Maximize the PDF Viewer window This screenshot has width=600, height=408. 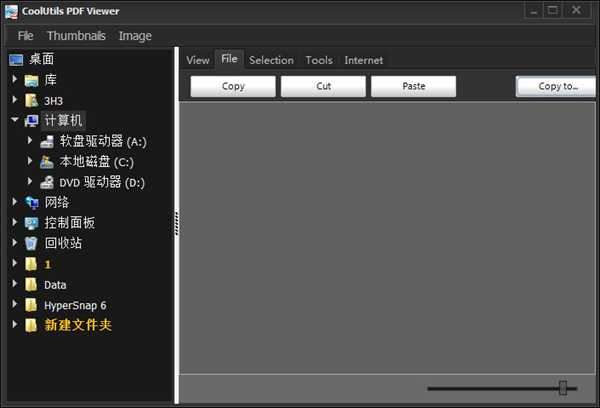point(553,11)
